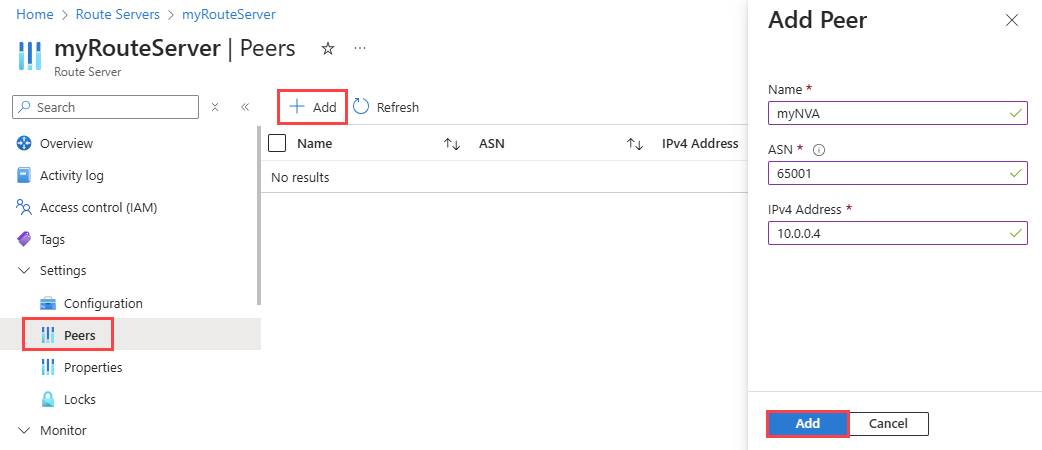Go to the Home breadcrumb

point(35,14)
